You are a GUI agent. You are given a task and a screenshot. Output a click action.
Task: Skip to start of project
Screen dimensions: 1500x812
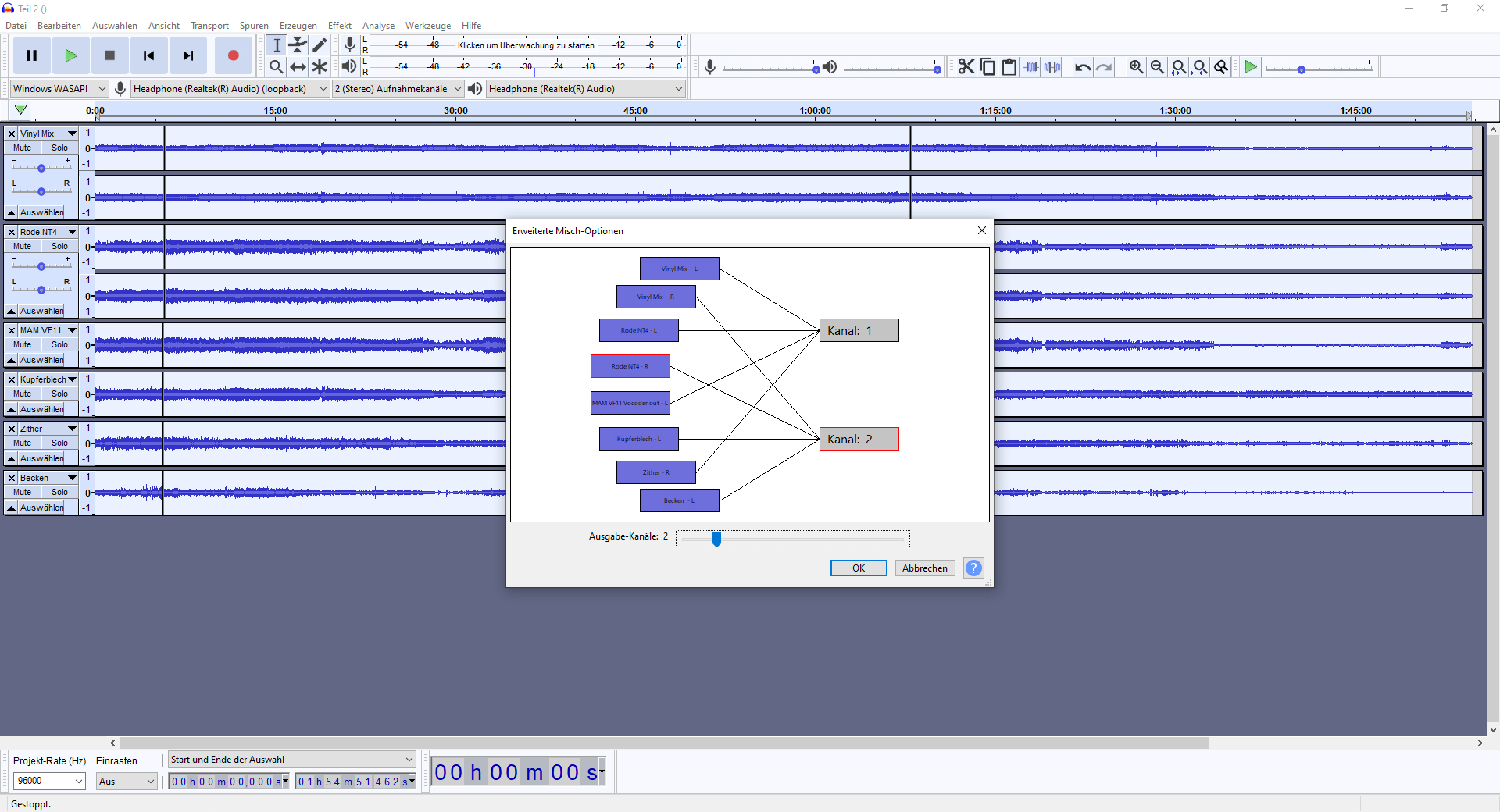click(x=148, y=55)
